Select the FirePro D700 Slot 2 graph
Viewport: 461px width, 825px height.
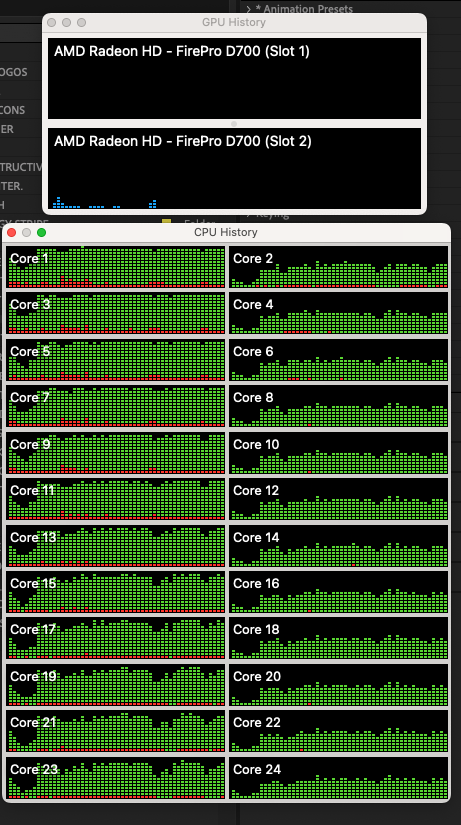[x=234, y=168]
